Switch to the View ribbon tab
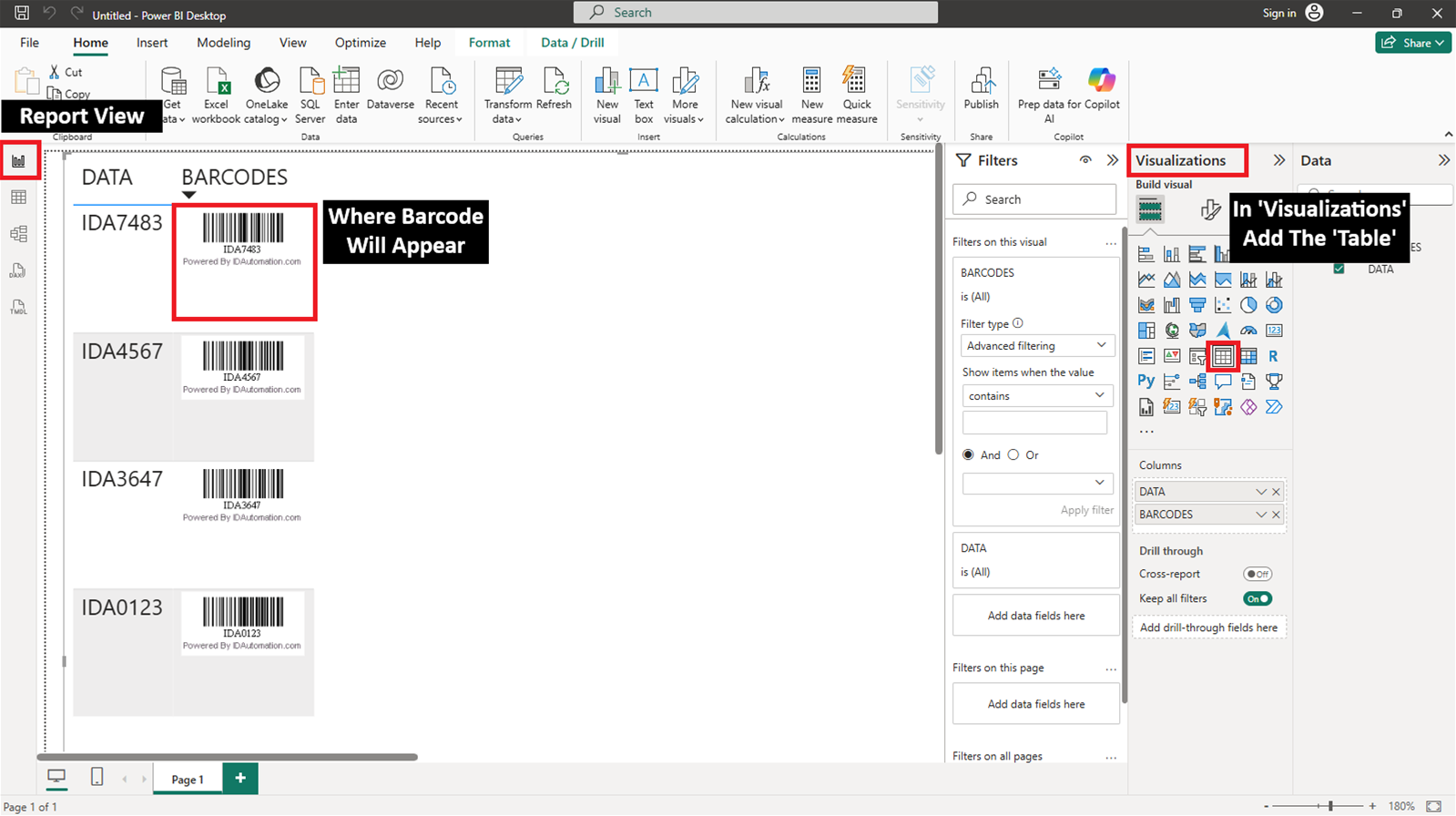 [x=292, y=43]
